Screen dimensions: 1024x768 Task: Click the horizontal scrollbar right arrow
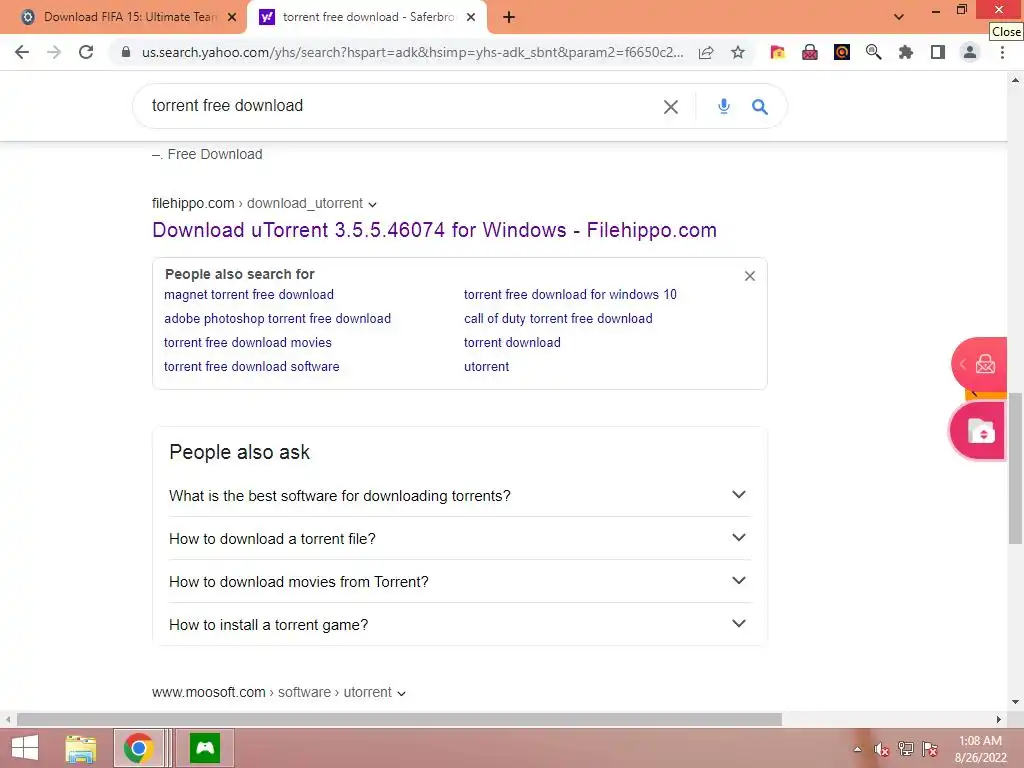click(x=999, y=720)
